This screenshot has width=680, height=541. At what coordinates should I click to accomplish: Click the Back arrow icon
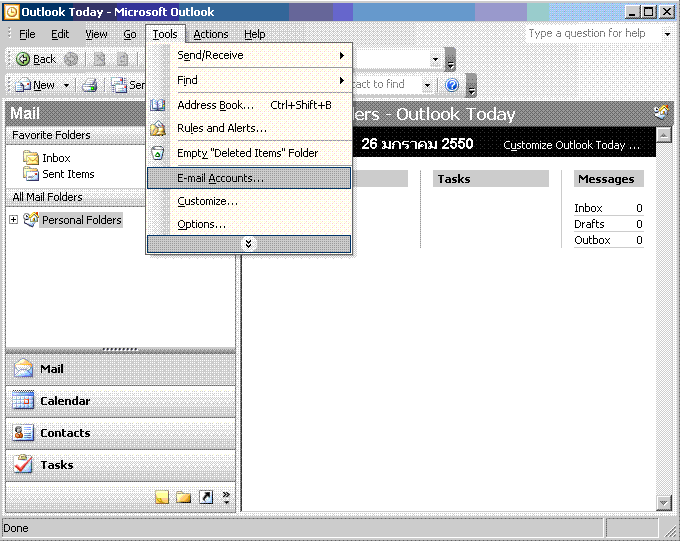point(23,59)
